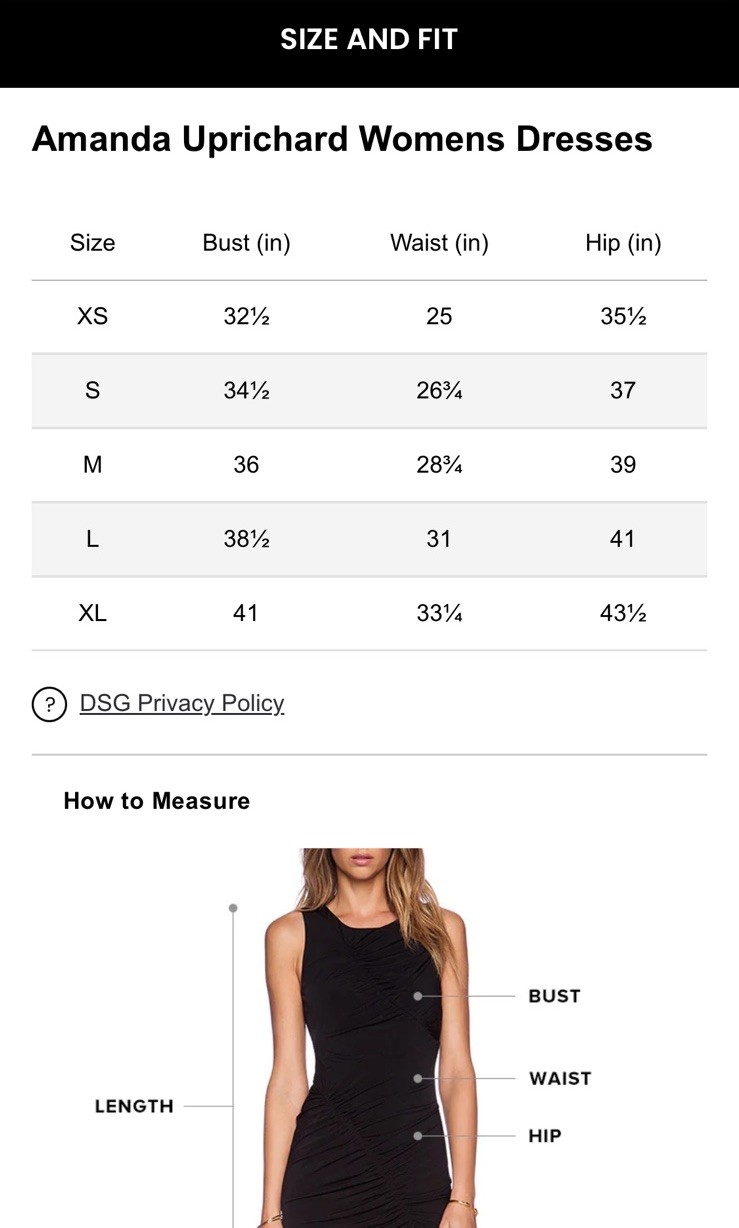
Task: Open the DSG Privacy Policy link
Action: [x=182, y=703]
